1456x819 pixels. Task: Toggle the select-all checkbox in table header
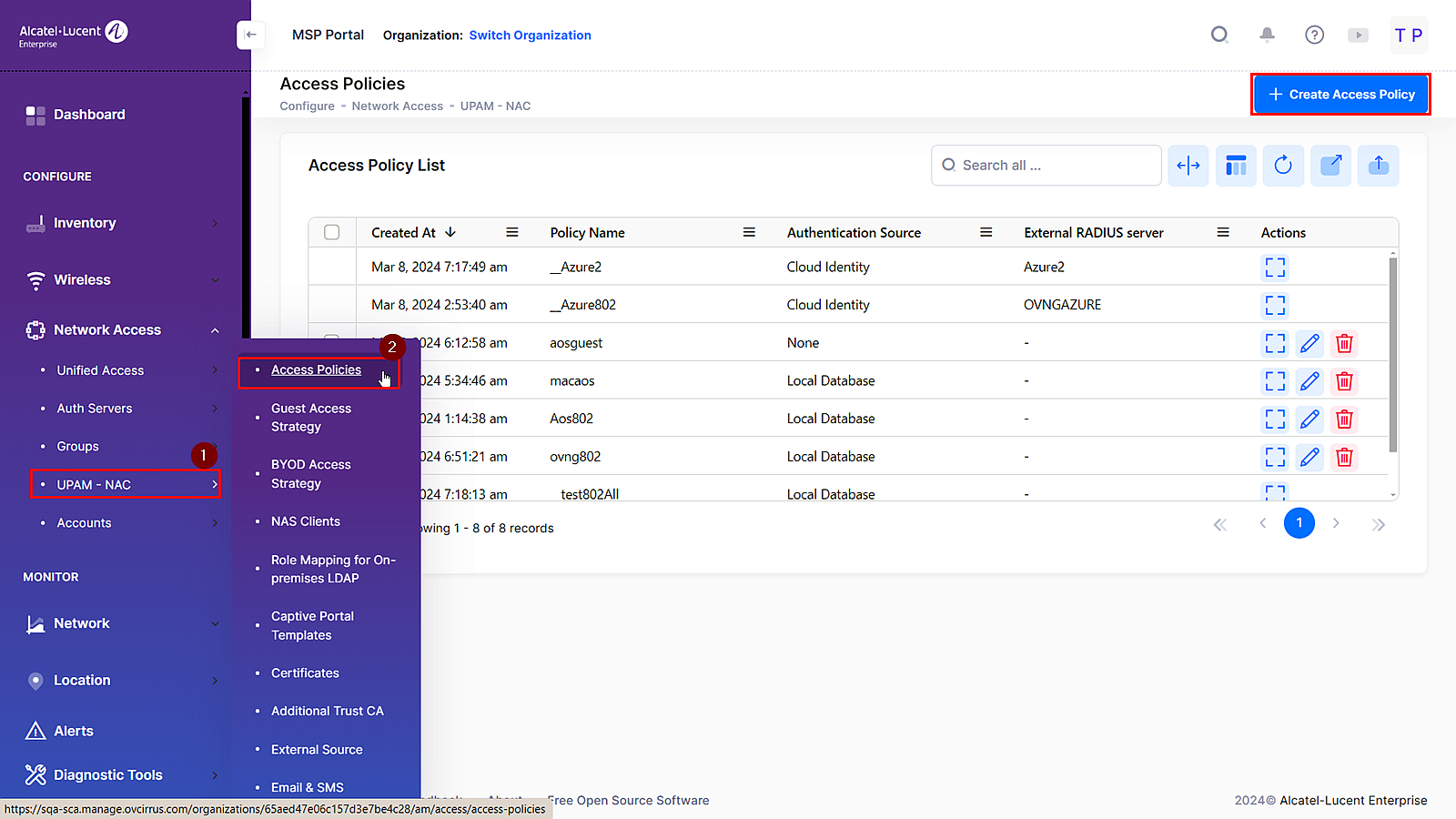pos(332,233)
